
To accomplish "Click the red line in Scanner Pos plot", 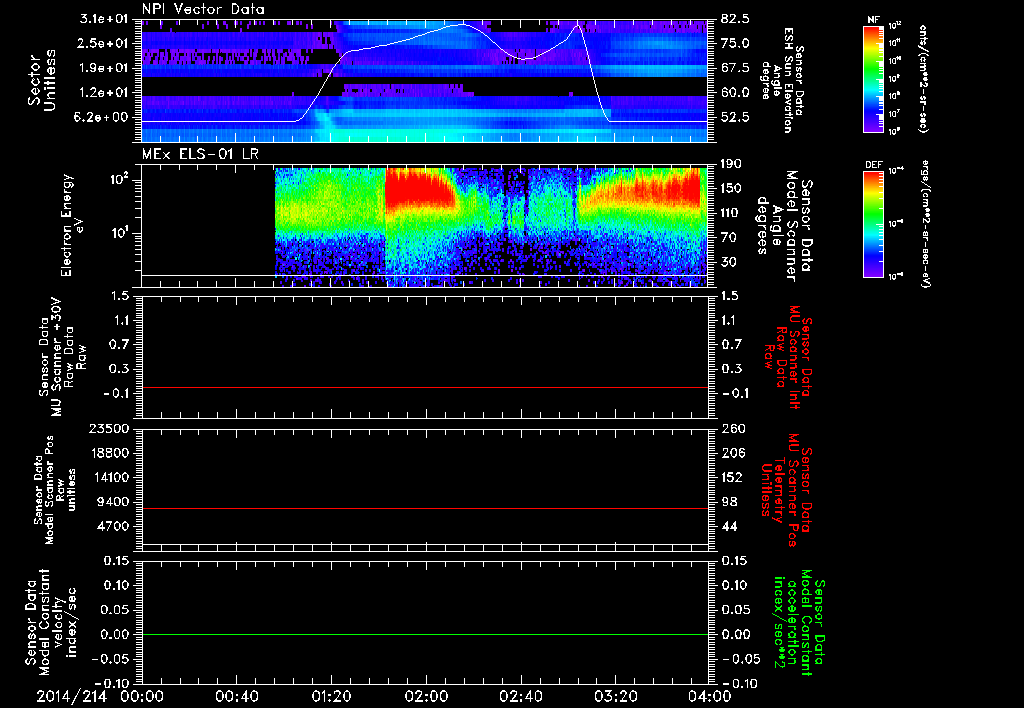I will (425, 508).
